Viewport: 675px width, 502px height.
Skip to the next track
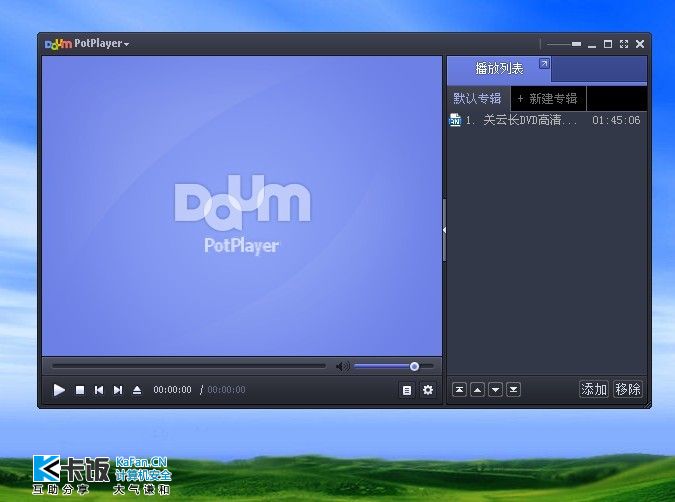(118, 390)
